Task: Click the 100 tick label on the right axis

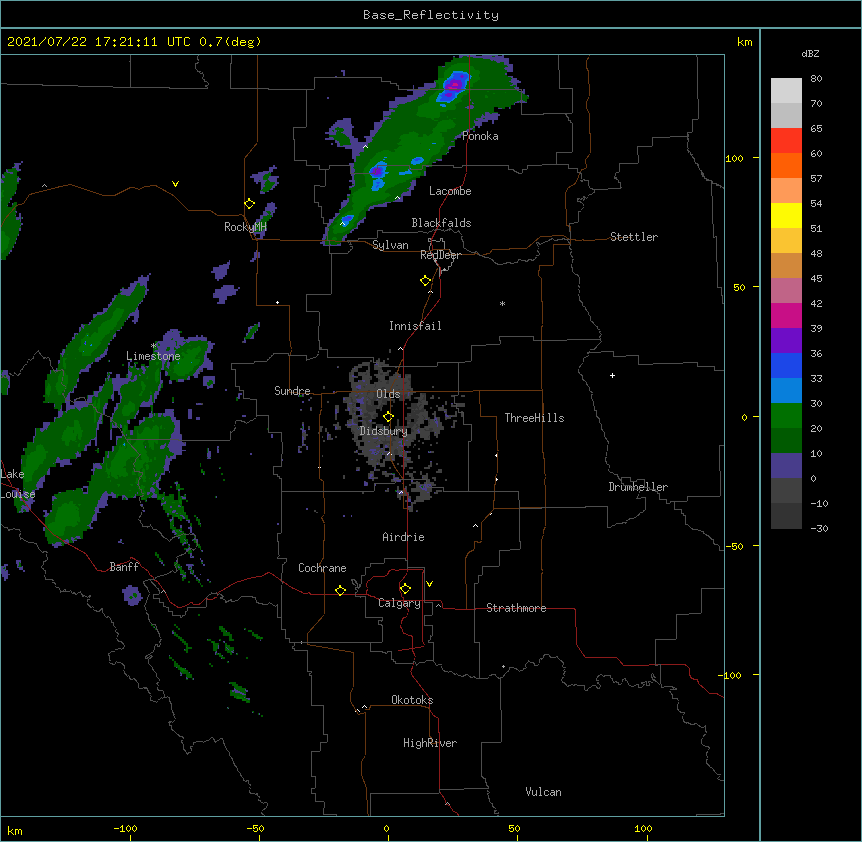Action: (x=734, y=158)
